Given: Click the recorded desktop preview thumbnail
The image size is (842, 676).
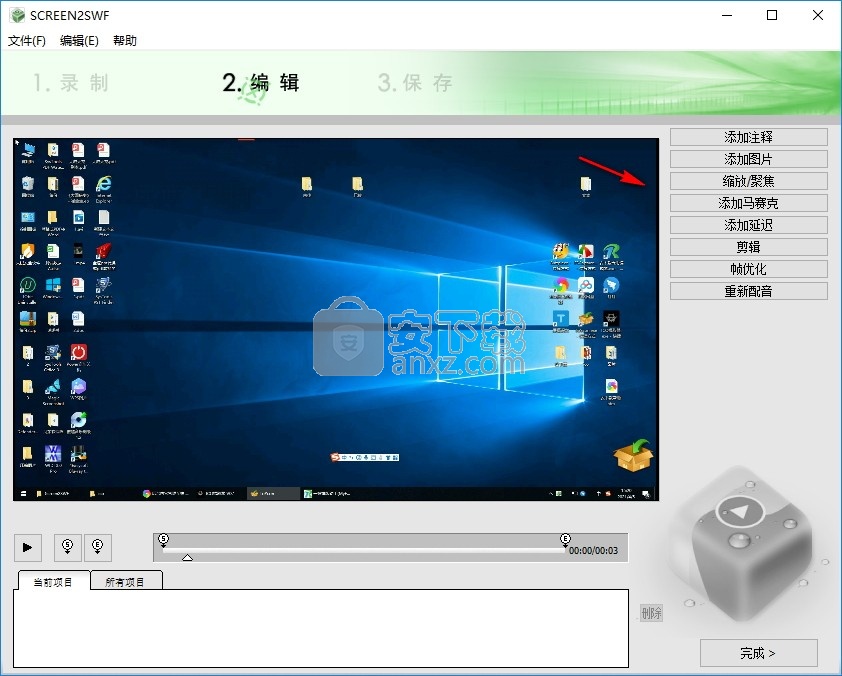Looking at the screenshot, I should (336, 319).
